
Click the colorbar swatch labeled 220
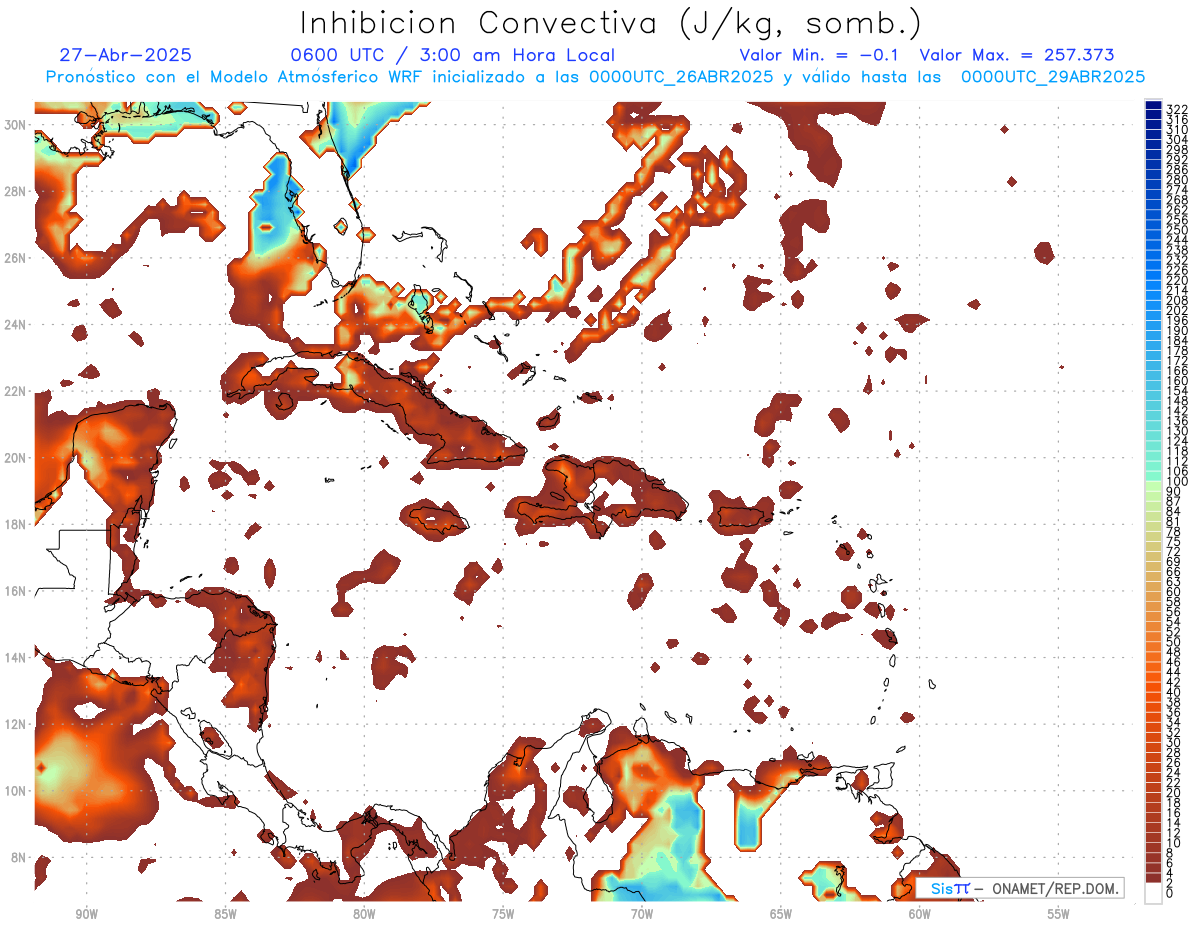click(1153, 276)
